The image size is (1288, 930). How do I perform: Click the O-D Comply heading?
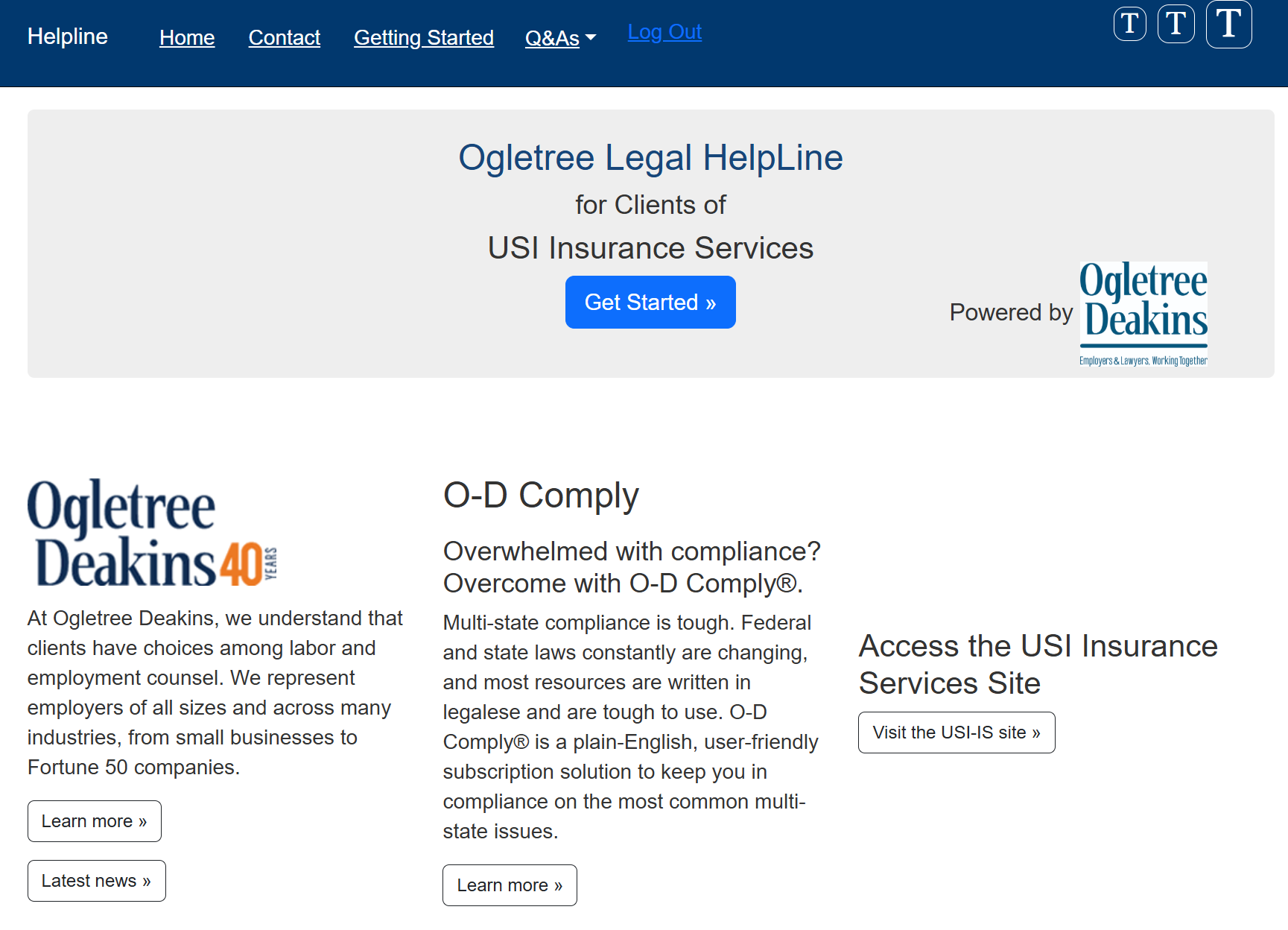pos(541,496)
